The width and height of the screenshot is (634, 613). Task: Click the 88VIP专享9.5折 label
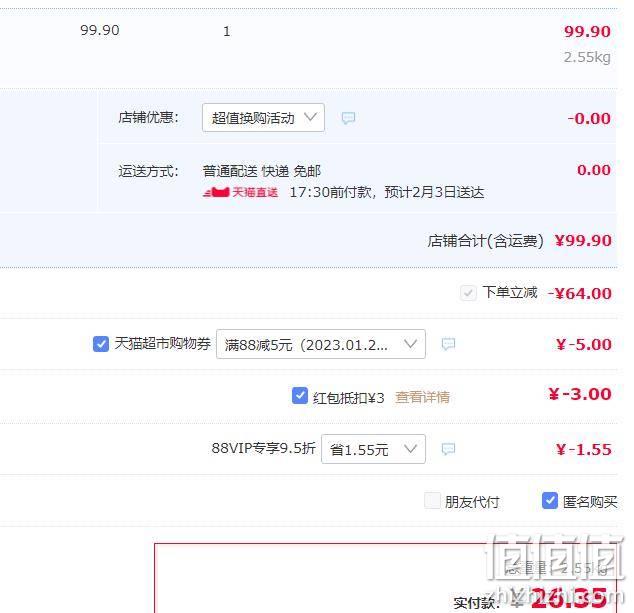263,448
